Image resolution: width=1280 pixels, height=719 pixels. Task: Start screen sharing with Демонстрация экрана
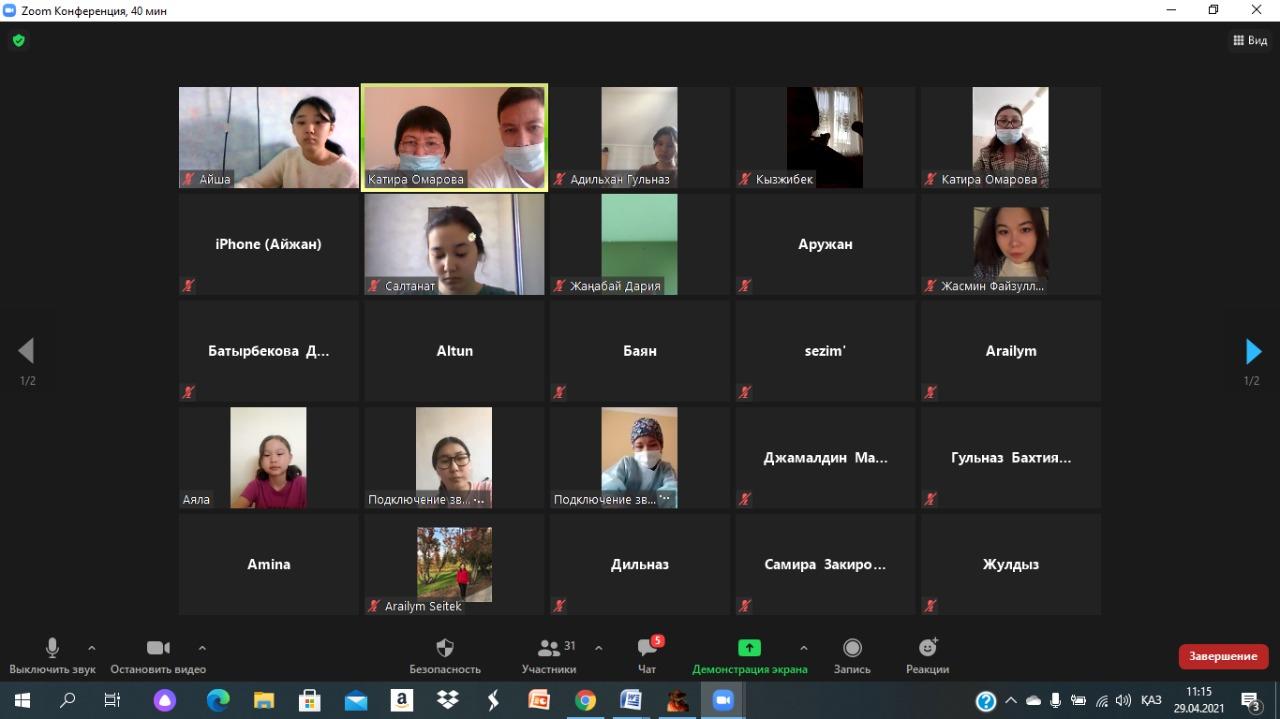749,655
